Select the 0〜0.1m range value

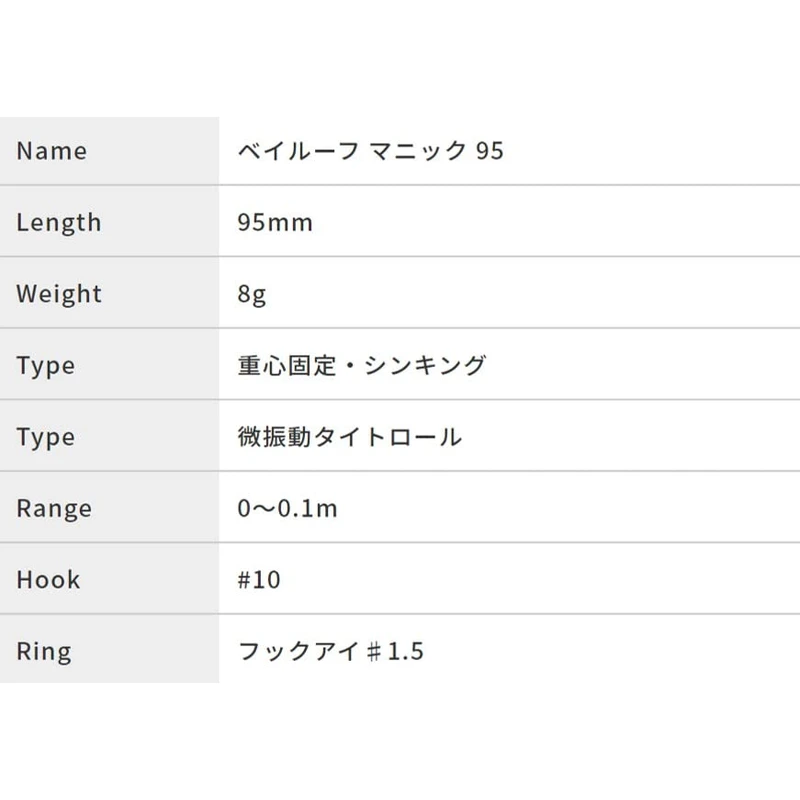click(288, 508)
